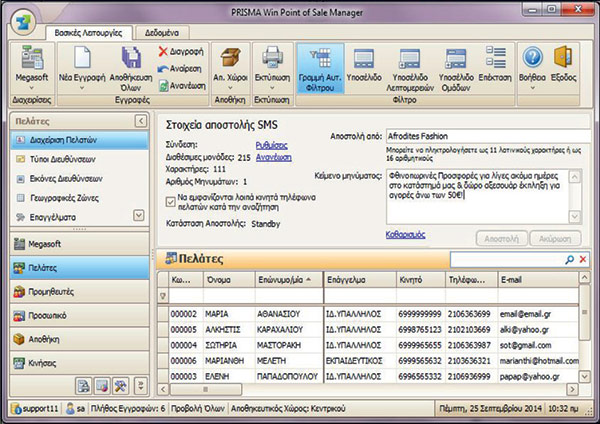
Task: Click the Ανανέωση units refresh link
Action: (274, 157)
